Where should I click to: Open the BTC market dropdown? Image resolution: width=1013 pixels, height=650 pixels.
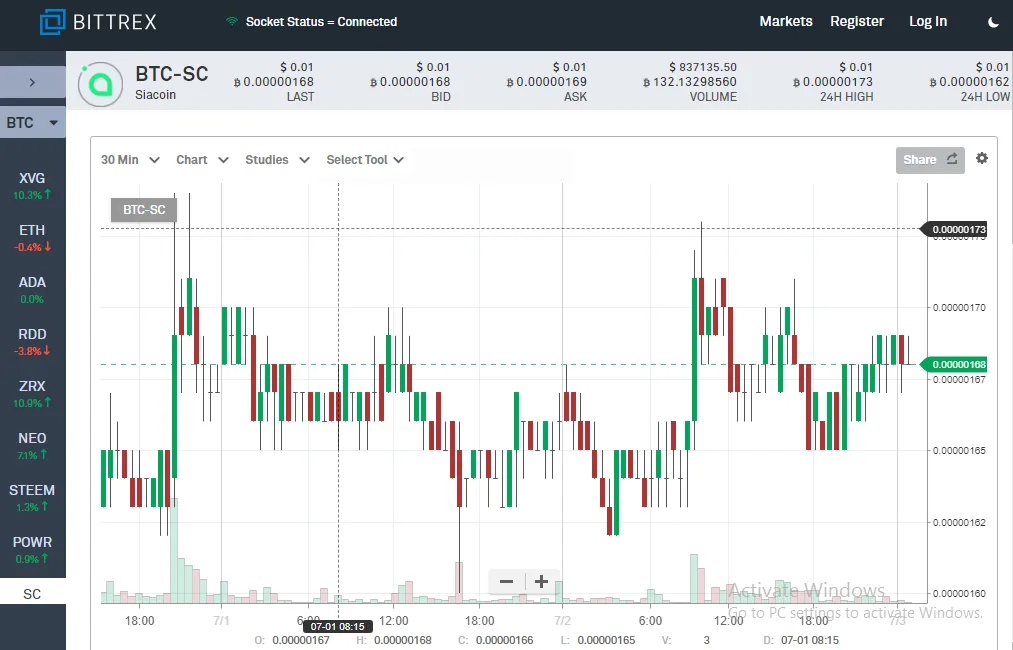click(32, 123)
